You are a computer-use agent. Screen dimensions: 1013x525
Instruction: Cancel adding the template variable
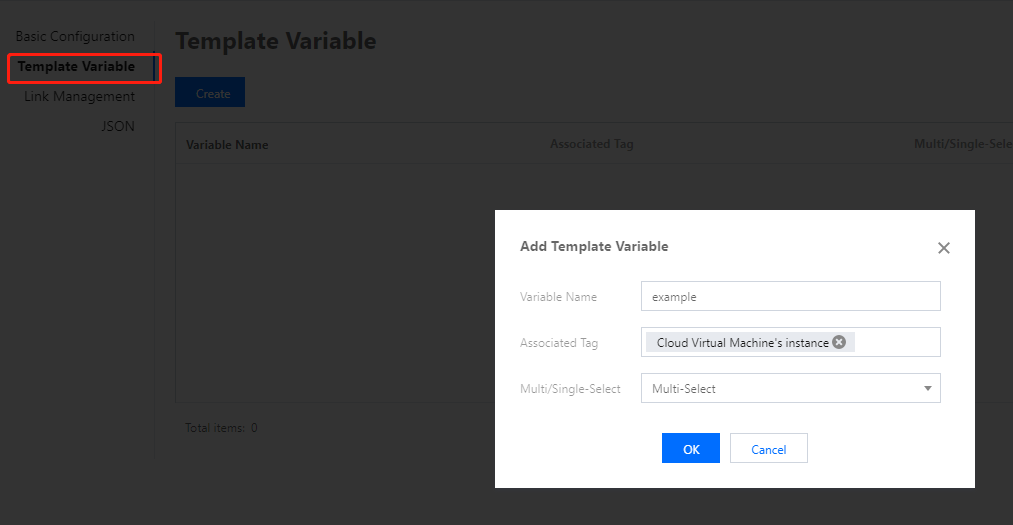(768, 449)
